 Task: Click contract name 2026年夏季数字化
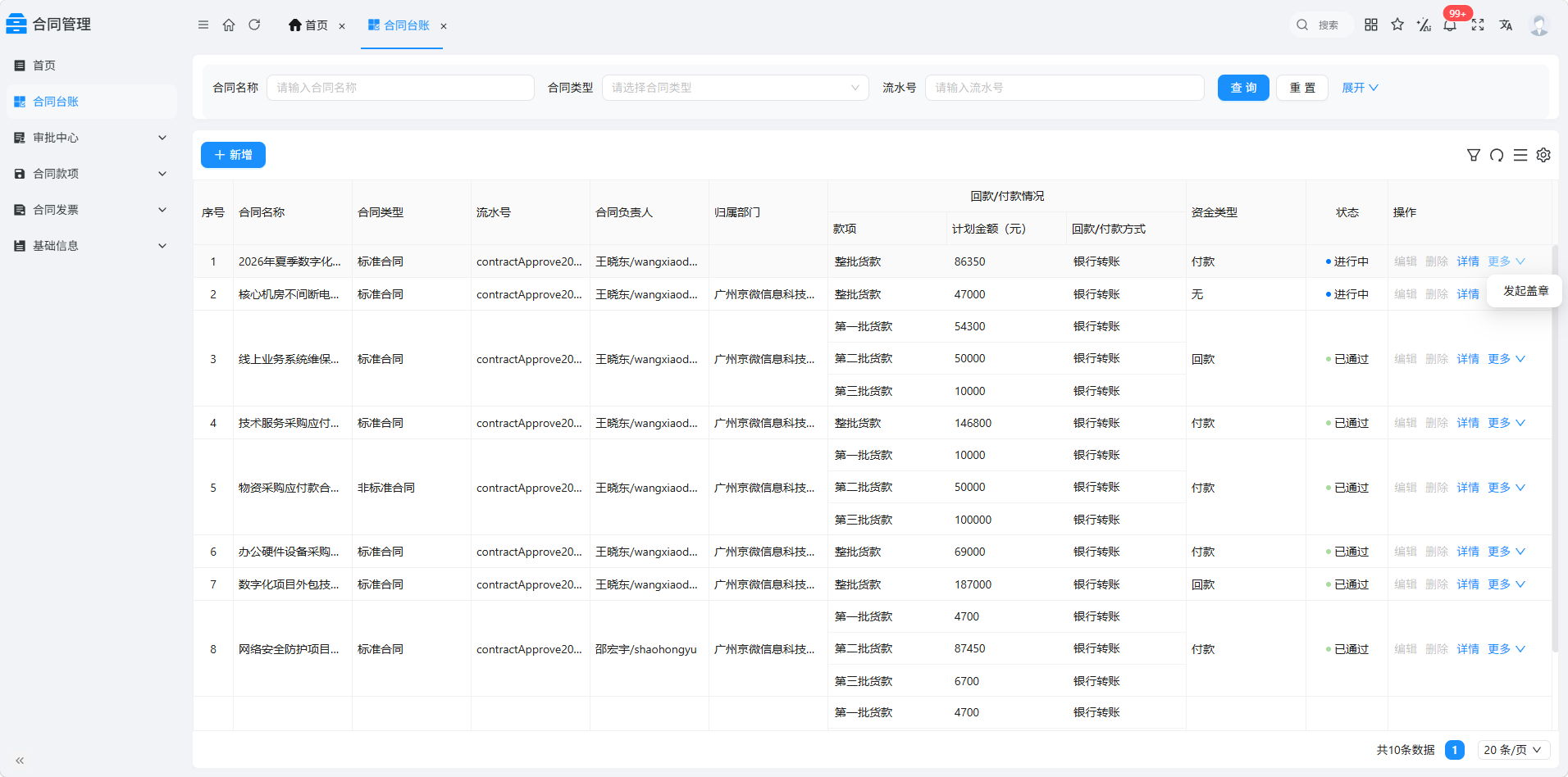tap(289, 261)
